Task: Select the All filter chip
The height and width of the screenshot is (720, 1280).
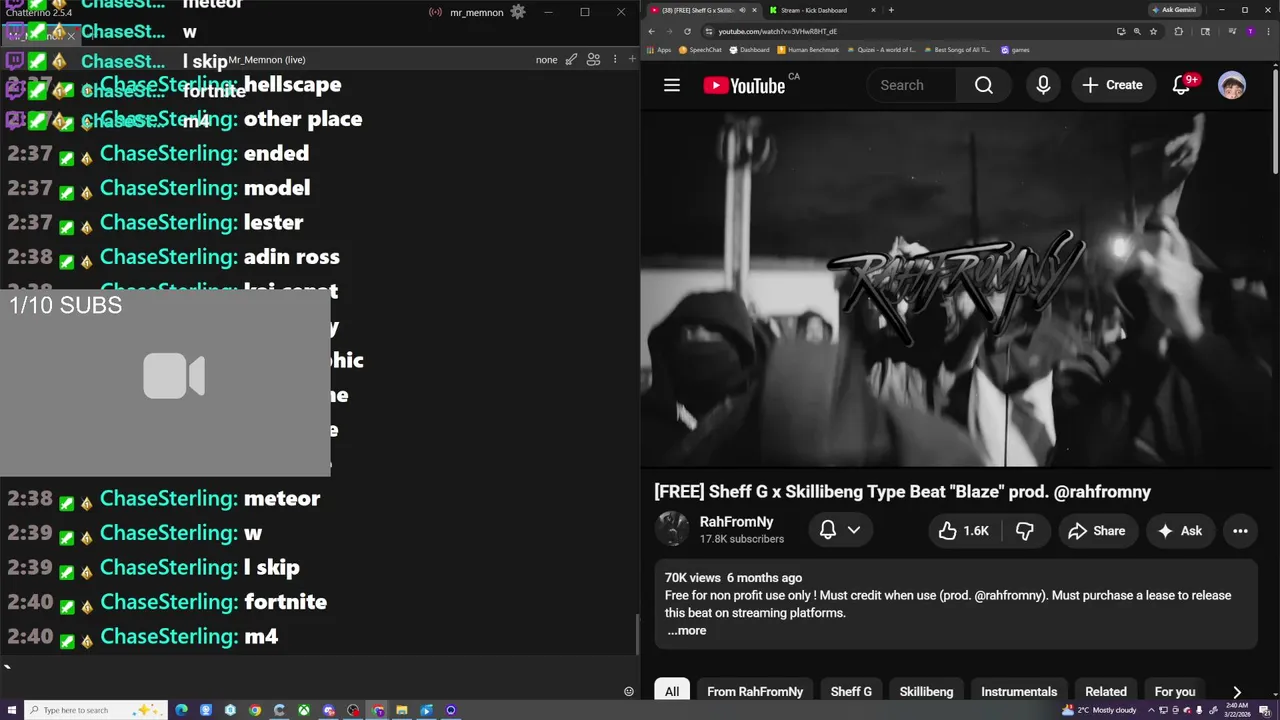Action: [672, 691]
